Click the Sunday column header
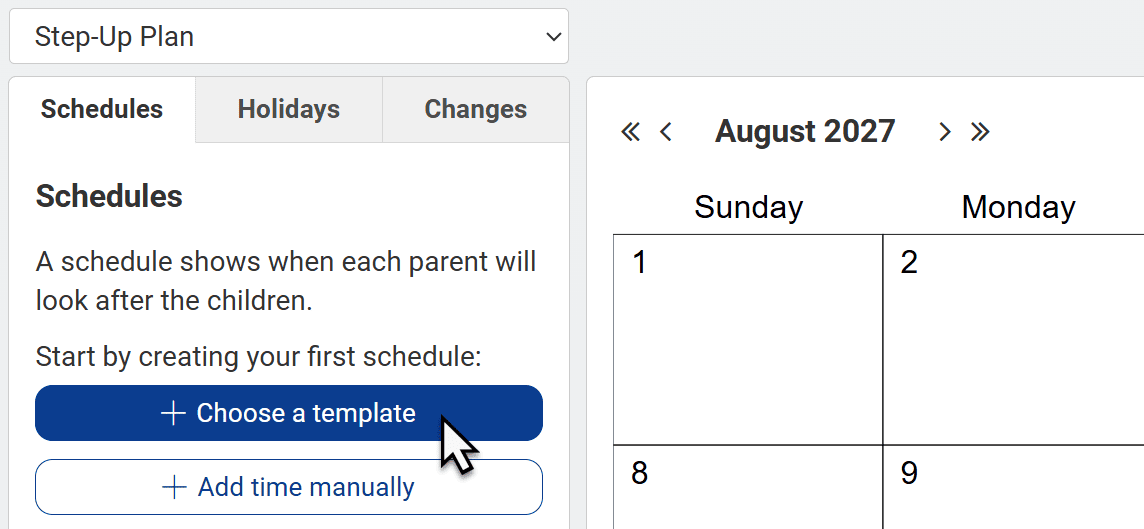Viewport: 1144px width, 529px height. coord(749,207)
